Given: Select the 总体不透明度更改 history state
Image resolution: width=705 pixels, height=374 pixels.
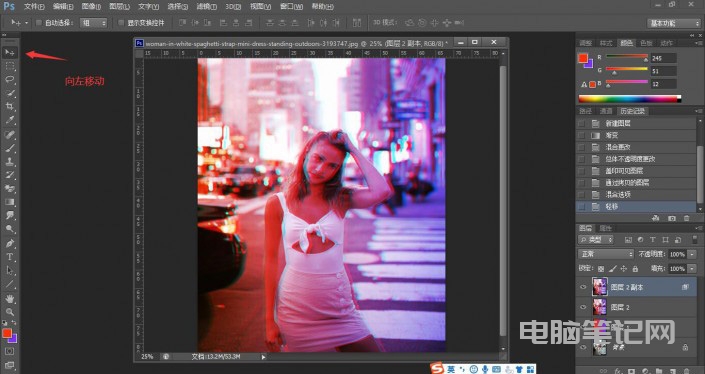Looking at the screenshot, I should 636,159.
